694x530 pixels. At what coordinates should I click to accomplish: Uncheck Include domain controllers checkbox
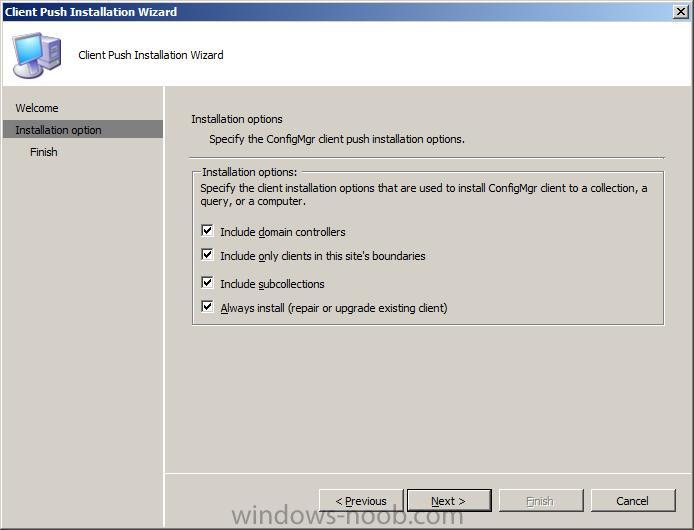coord(207,231)
